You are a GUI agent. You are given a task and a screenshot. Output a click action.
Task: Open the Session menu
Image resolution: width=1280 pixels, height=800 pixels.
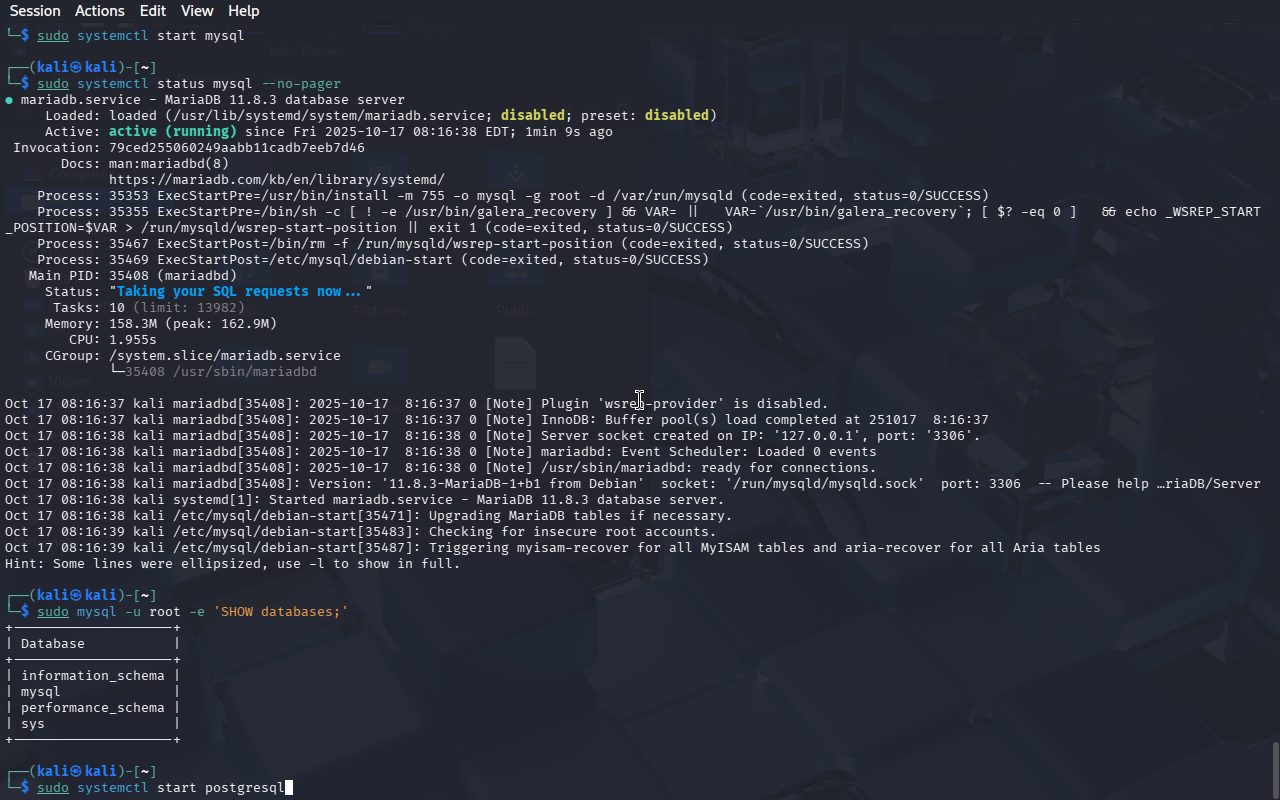(34, 11)
